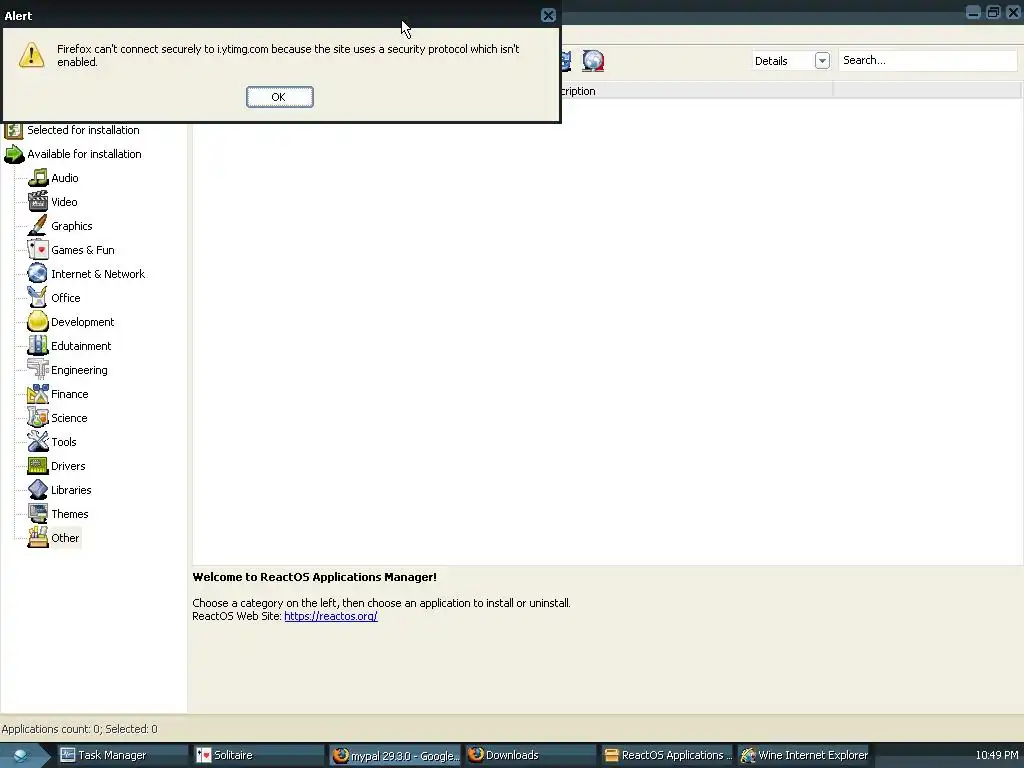Select the Tools wrench icon
1024x768 pixels.
[x=38, y=441]
